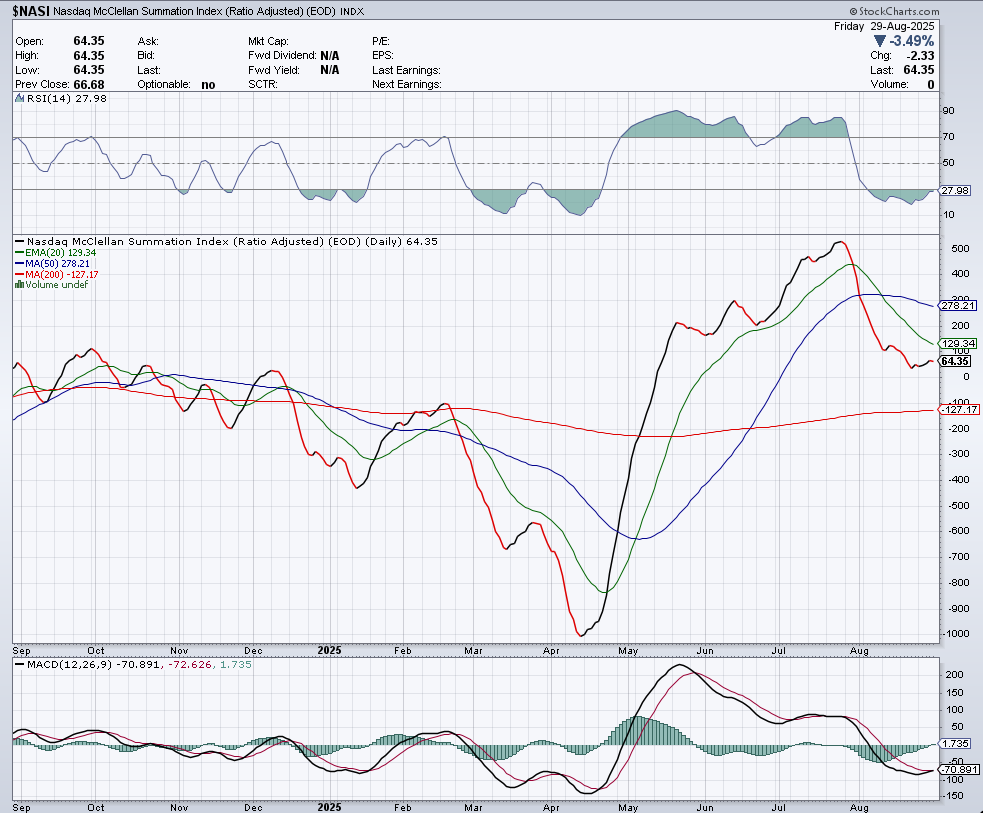Click the Nasdaq McClellan Summation Index (Daily) legend
983x813 pixels.
(232, 241)
